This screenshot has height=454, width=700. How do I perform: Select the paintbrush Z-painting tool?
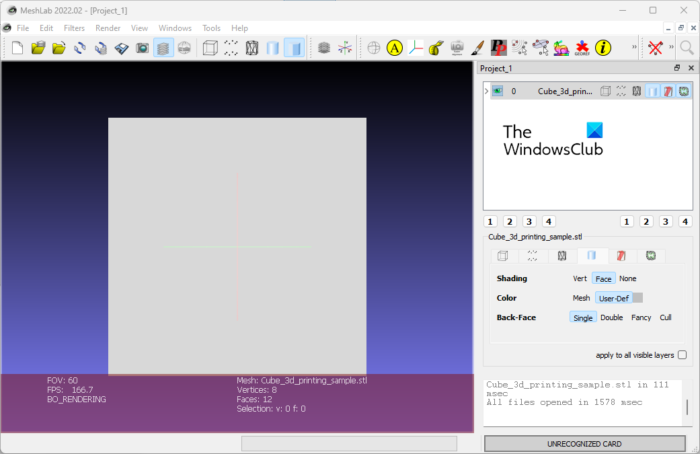point(478,48)
